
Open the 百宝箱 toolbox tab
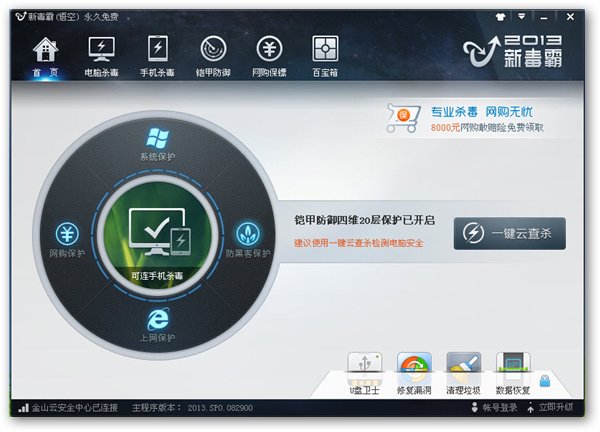325,57
